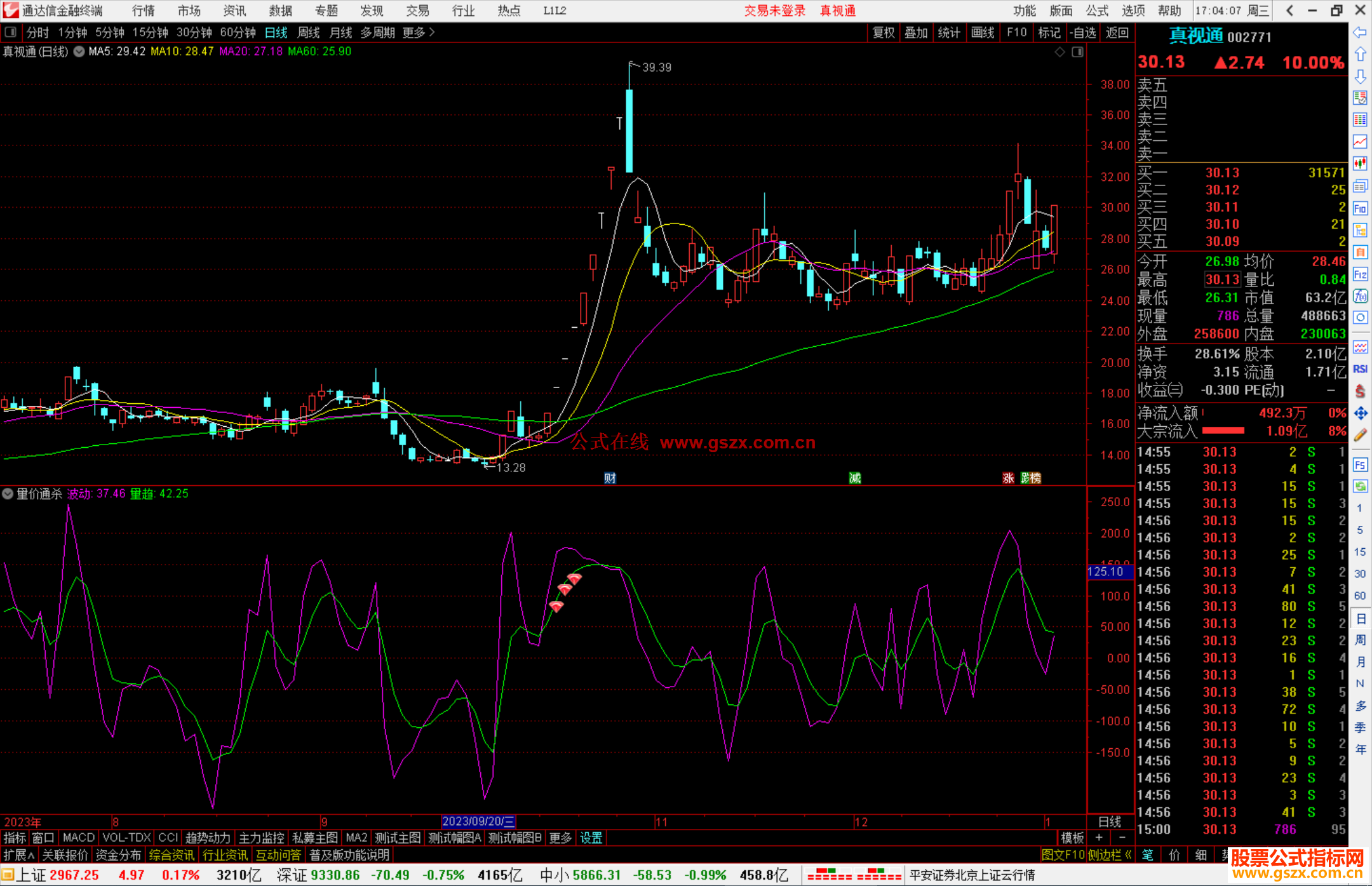Select the pencil drawing tool icon
Screen dimensions: 1372x886
point(1360,435)
